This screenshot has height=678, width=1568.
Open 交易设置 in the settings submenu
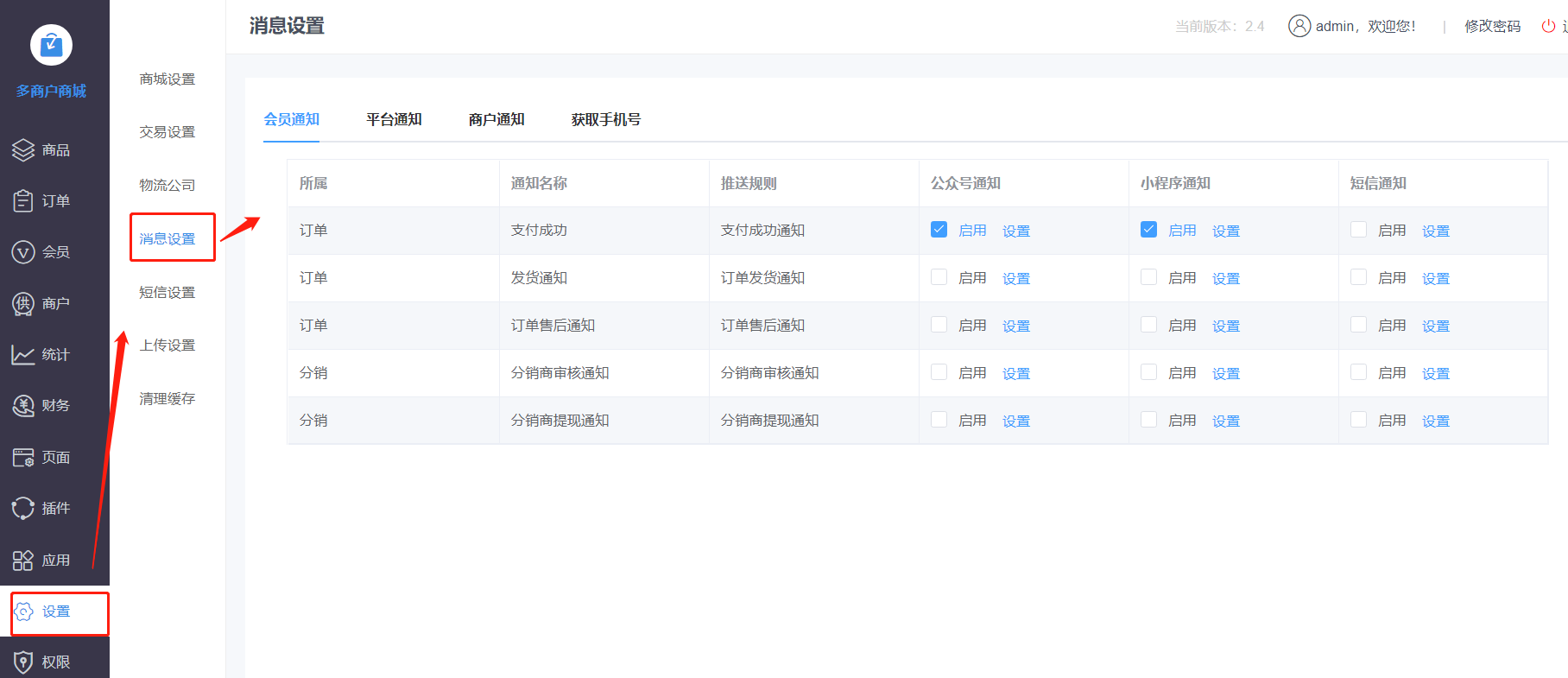(168, 132)
